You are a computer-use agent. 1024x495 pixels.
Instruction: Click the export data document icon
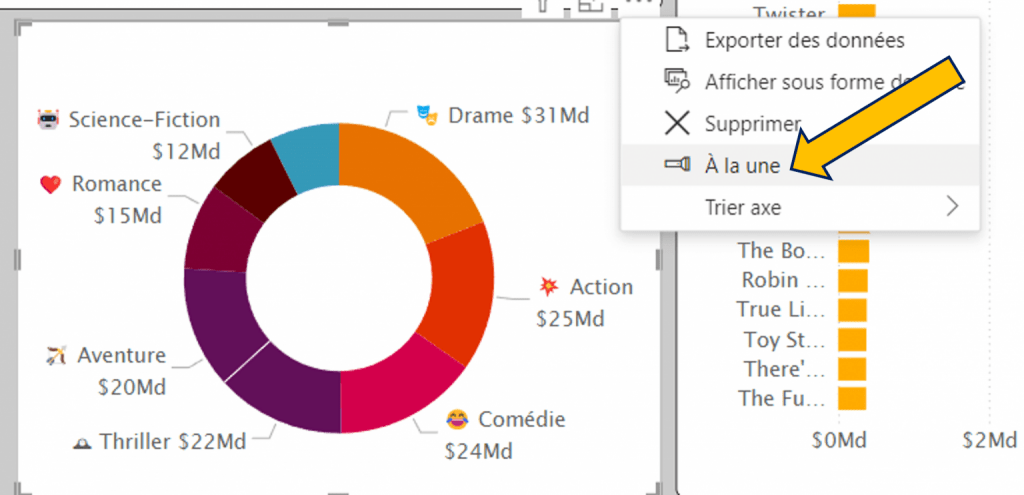coord(677,40)
